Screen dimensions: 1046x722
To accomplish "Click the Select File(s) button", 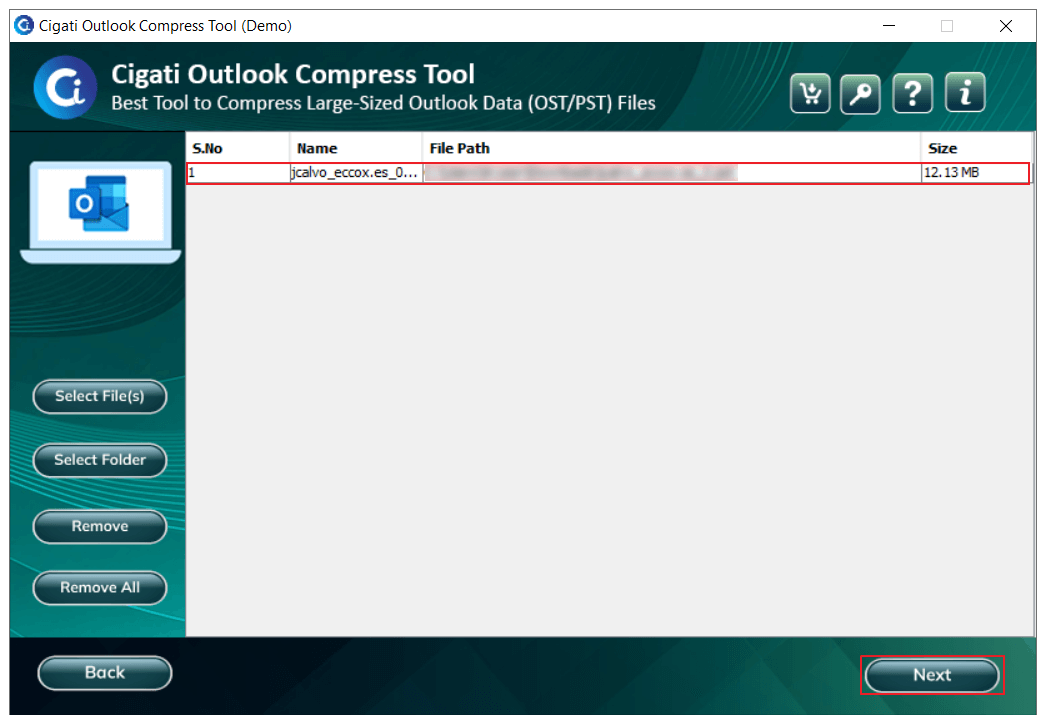I will pos(99,396).
